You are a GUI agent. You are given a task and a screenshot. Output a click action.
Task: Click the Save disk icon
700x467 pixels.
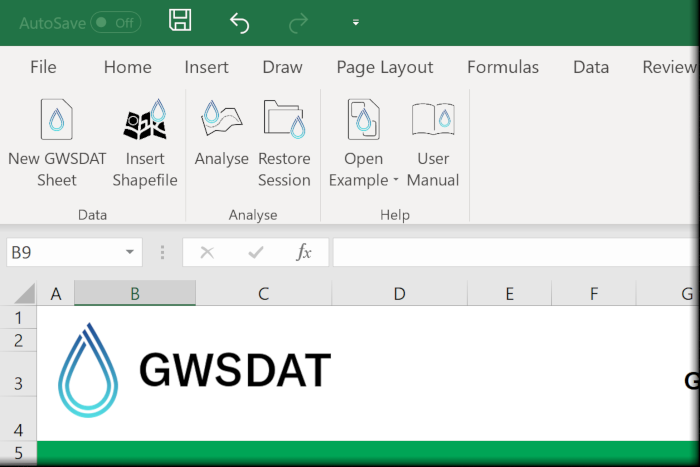click(x=180, y=21)
